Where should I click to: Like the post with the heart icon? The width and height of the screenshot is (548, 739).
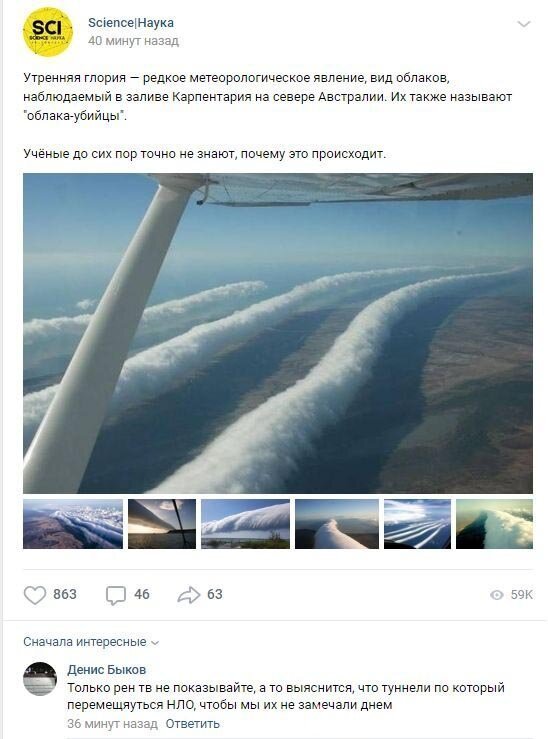(35, 595)
